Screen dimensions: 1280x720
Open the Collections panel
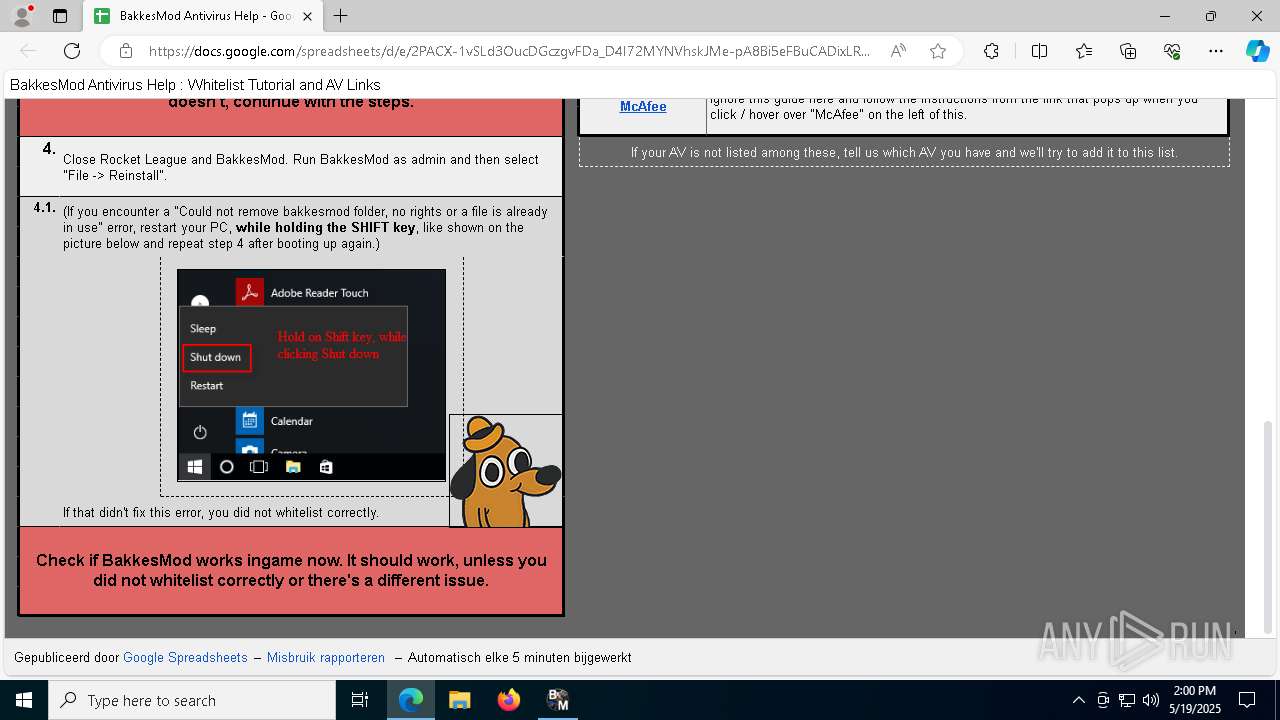click(1128, 51)
